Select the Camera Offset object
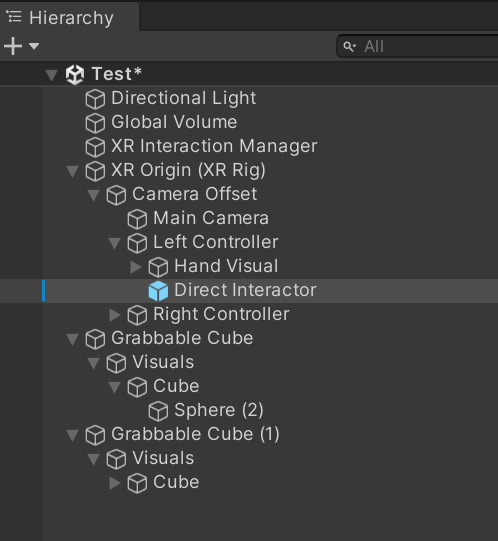 tap(195, 194)
